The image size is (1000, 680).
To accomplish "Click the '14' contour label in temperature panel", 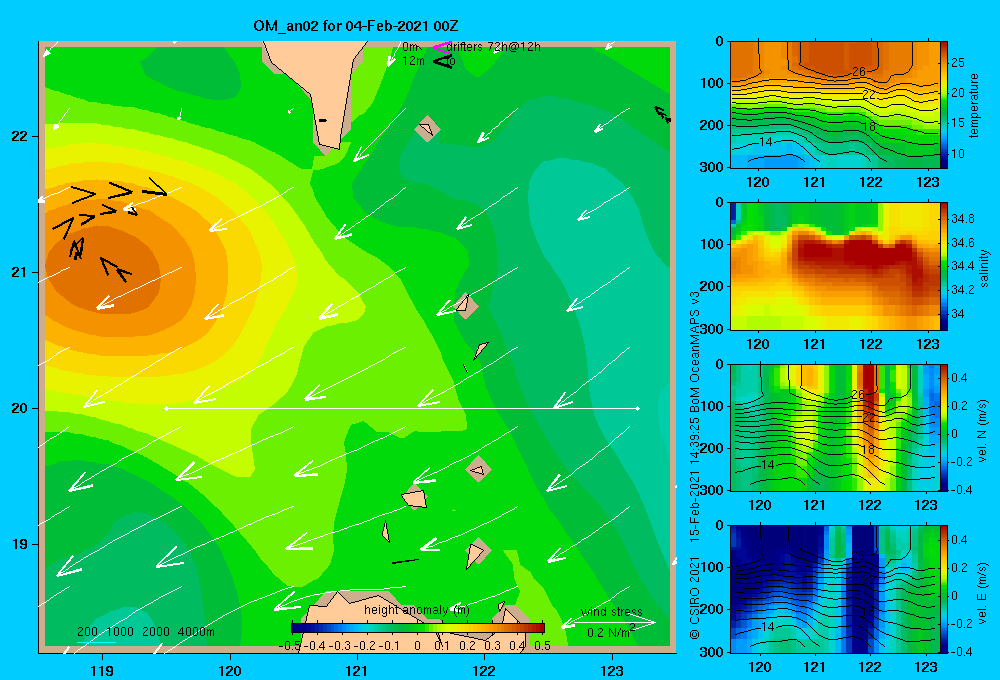I will tap(765, 142).
